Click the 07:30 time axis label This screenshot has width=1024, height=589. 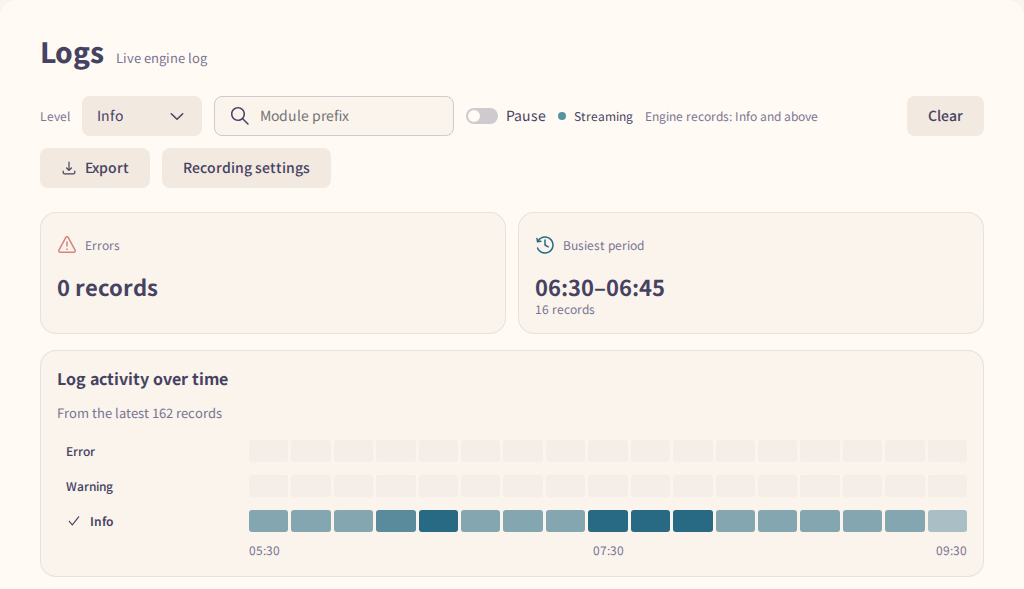(x=608, y=550)
